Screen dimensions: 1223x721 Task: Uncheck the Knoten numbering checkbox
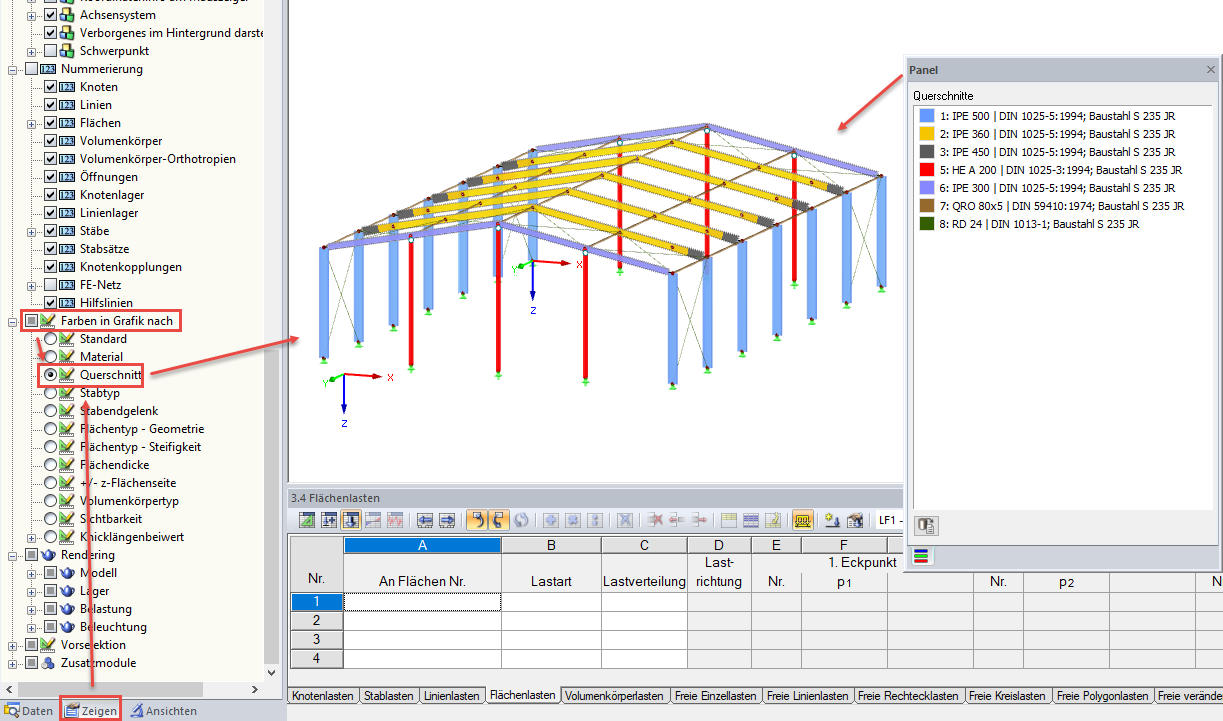tap(50, 87)
